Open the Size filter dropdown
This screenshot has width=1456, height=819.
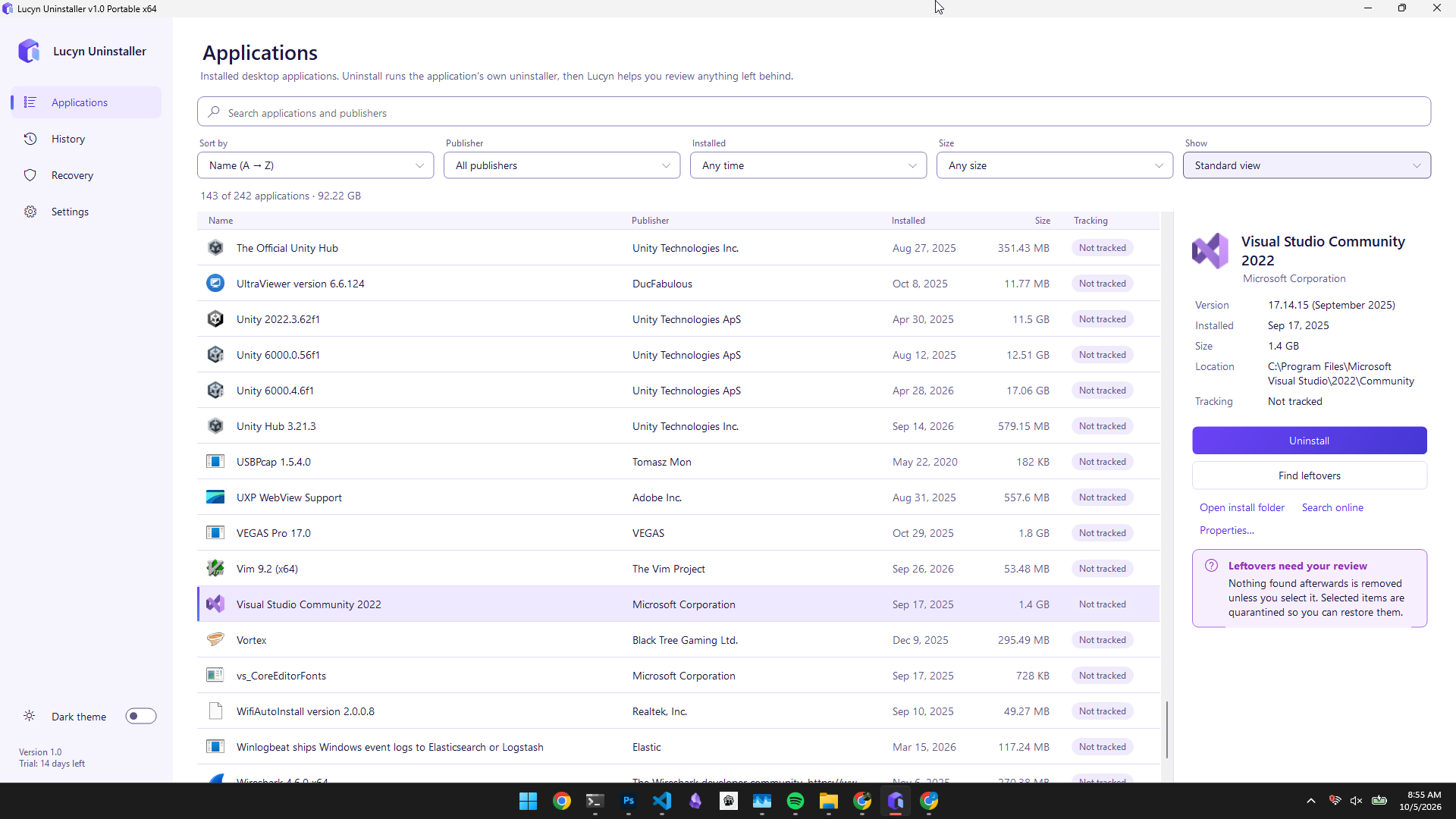pyautogui.click(x=1055, y=165)
